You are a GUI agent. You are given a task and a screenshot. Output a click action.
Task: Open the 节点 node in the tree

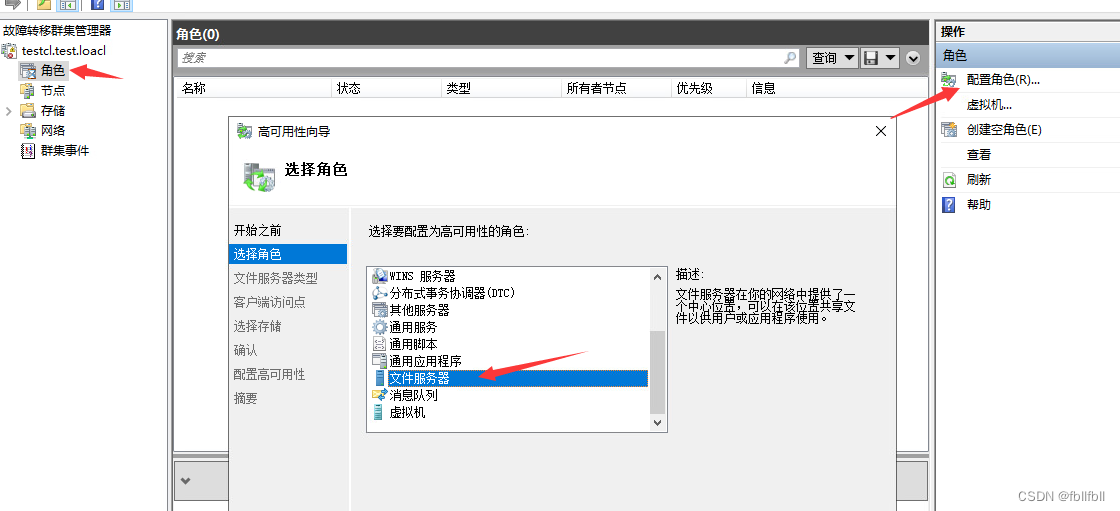pos(53,91)
